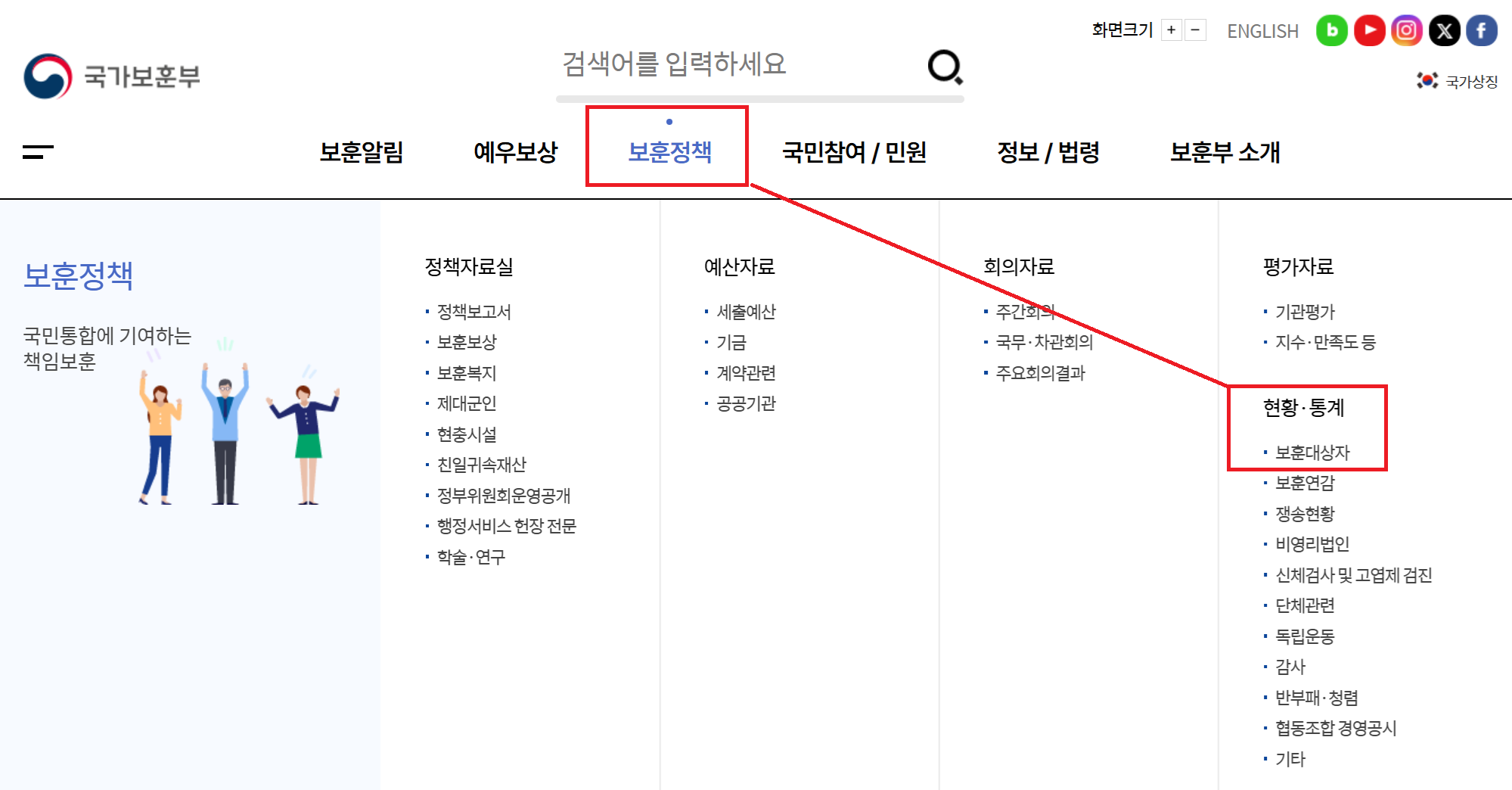Click the search magnifier icon
Image resolution: width=1512 pixels, height=790 pixels.
(945, 67)
